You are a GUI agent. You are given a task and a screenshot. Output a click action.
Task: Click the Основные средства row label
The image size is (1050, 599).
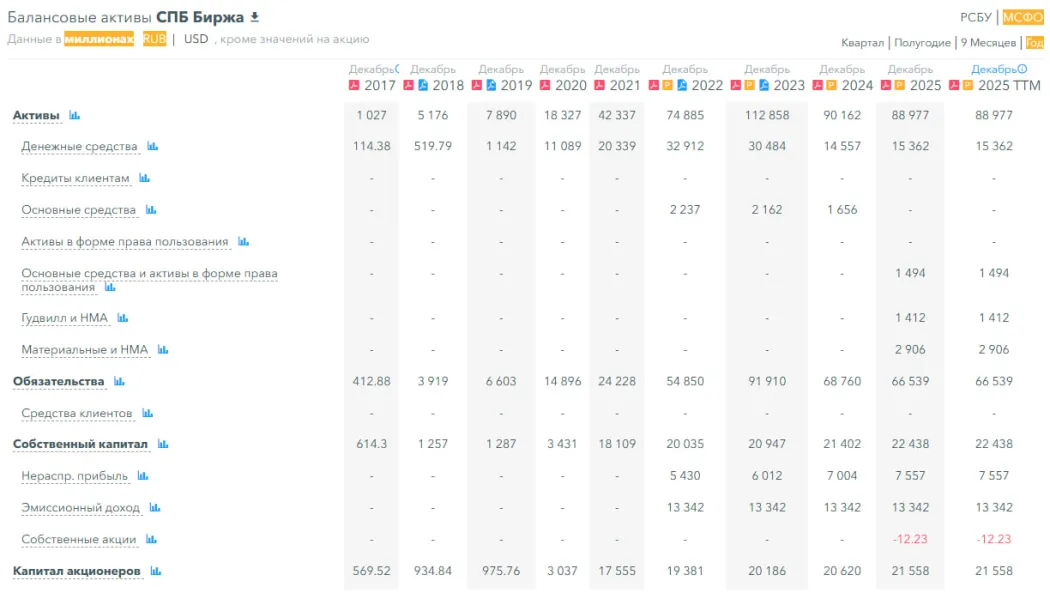coord(78,210)
